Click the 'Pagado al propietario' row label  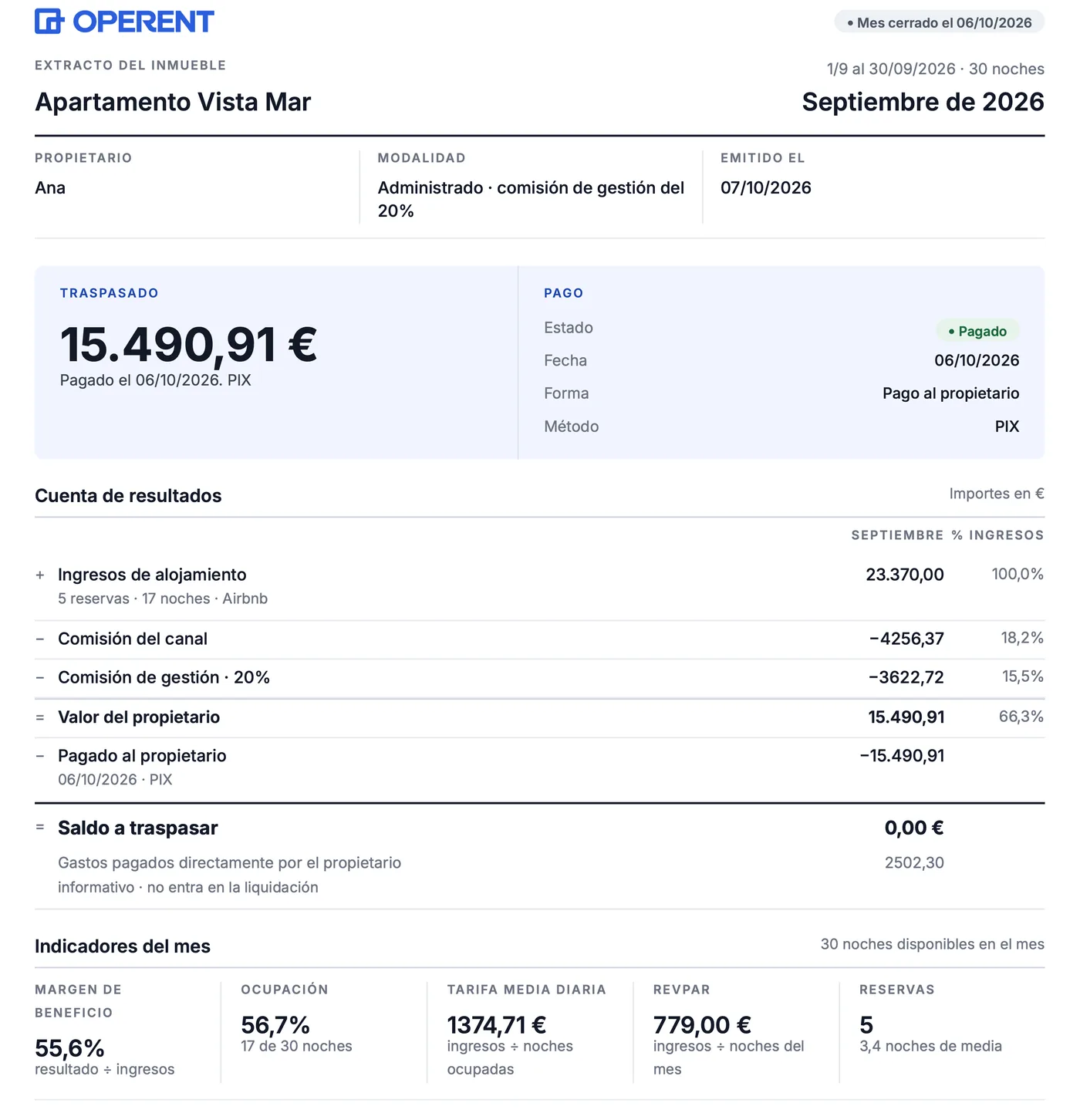142,756
